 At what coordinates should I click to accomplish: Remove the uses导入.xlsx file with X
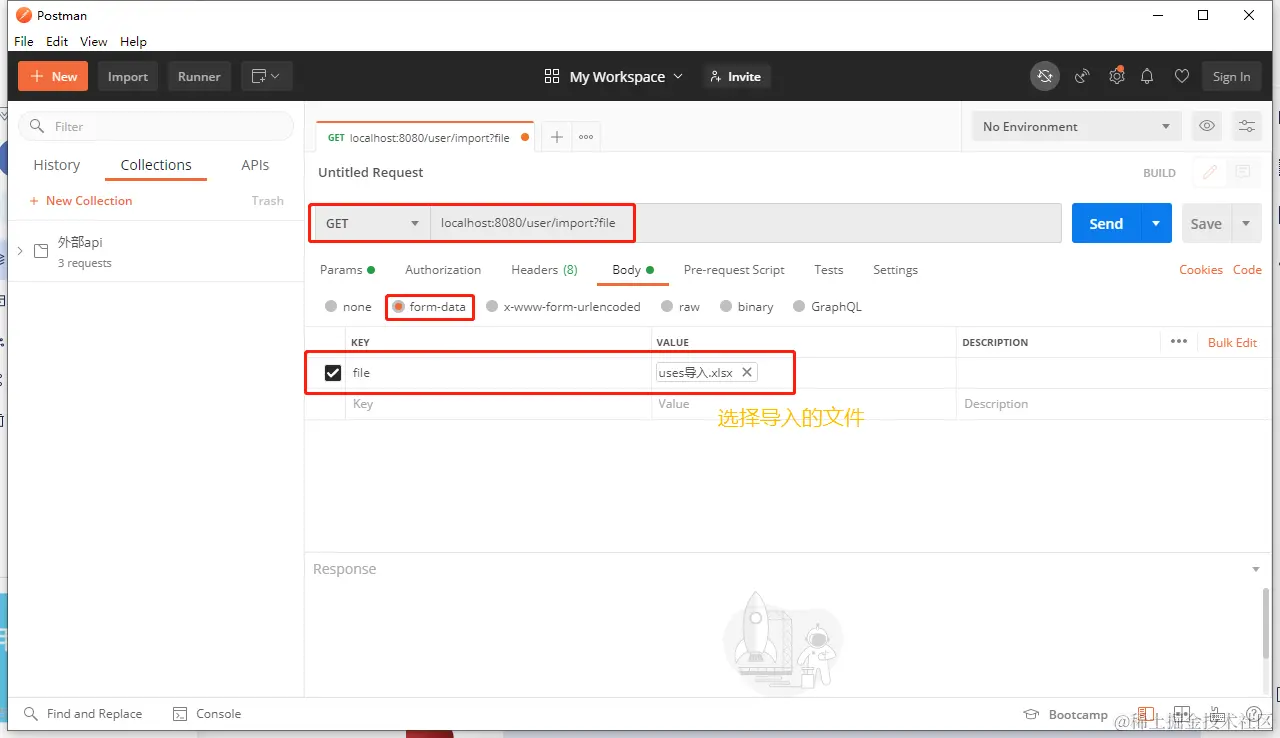click(x=746, y=372)
